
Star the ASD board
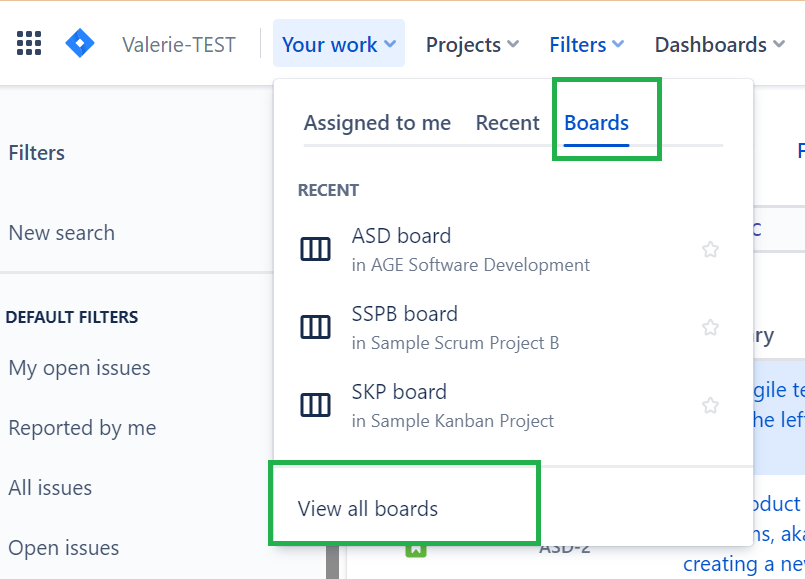tap(710, 250)
